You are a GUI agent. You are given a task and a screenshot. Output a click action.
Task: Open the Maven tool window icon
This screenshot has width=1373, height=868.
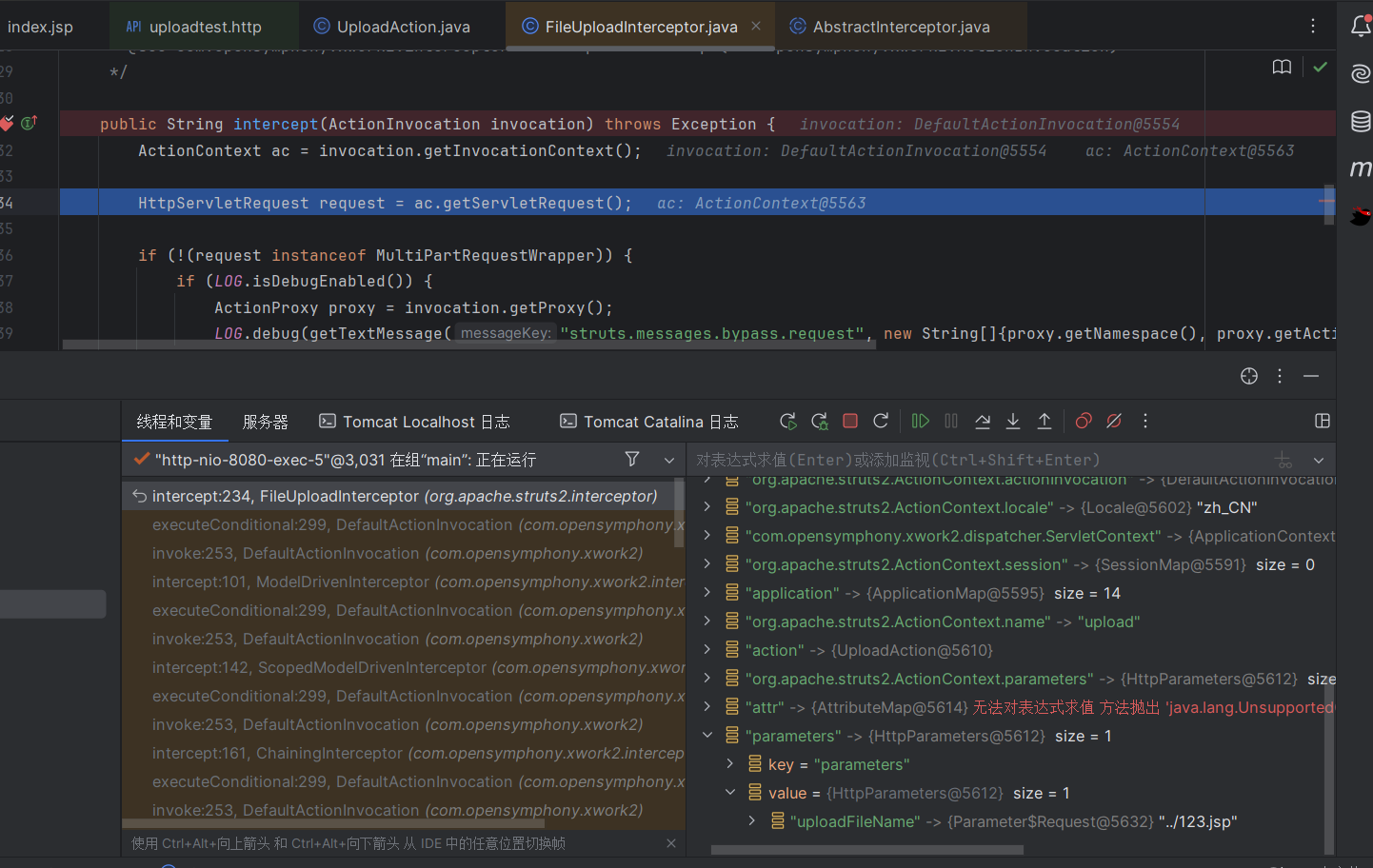[x=1361, y=168]
